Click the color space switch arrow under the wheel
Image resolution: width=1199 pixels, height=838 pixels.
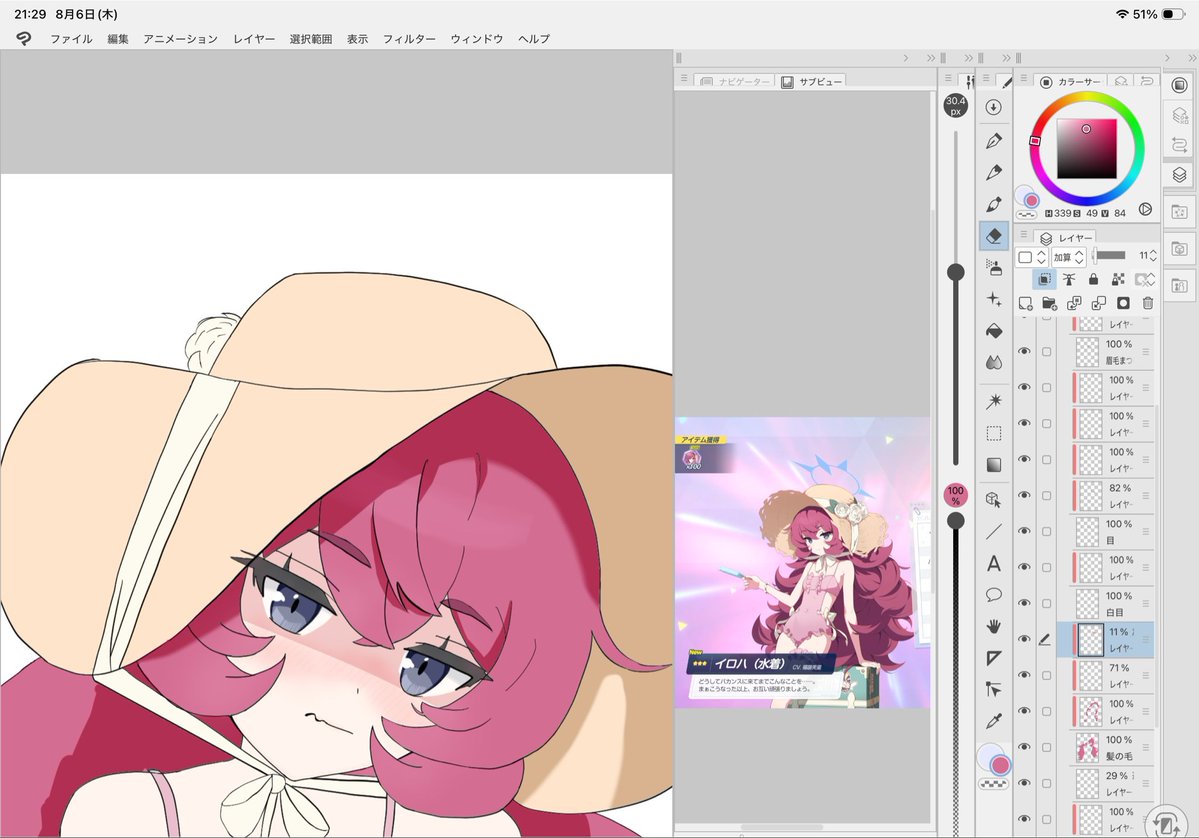[1145, 210]
